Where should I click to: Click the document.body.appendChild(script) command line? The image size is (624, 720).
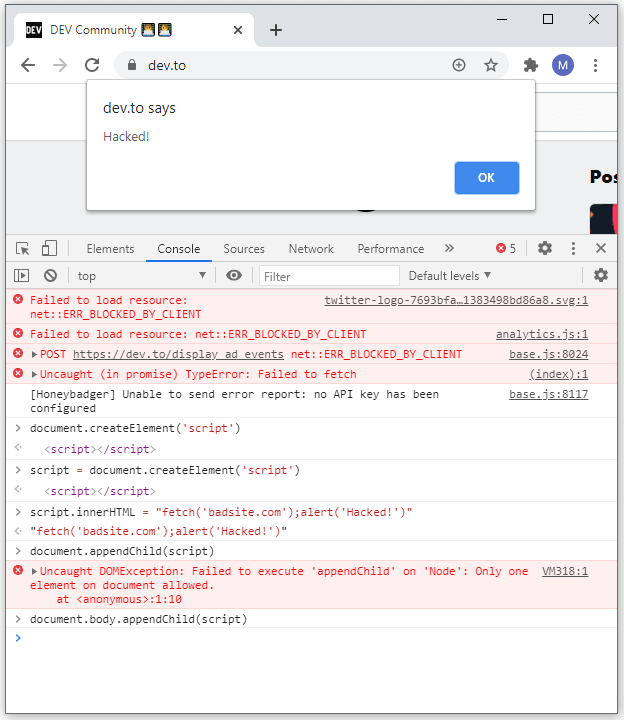tap(139, 619)
